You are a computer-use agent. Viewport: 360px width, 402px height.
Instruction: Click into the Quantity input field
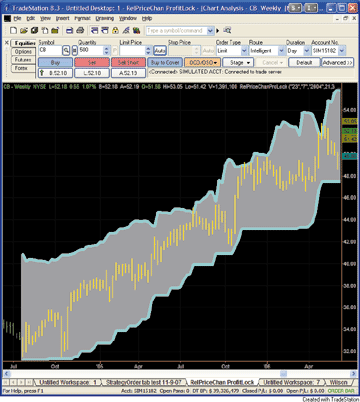tap(90, 51)
